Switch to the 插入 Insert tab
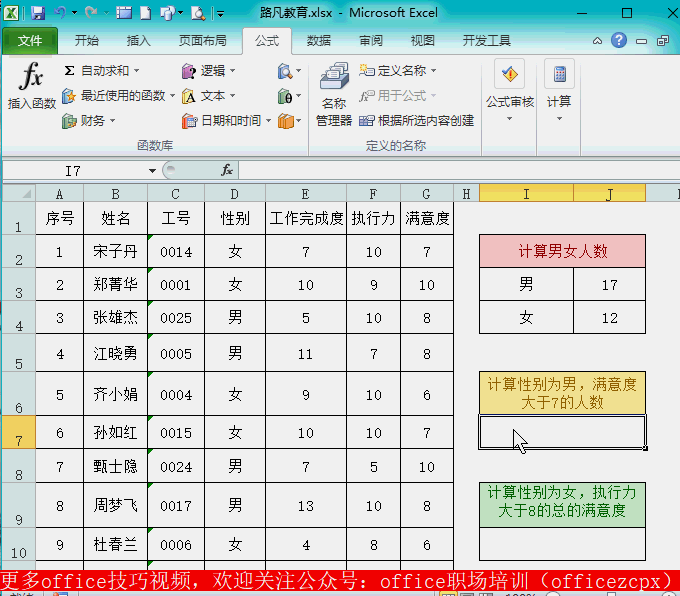The width and height of the screenshot is (680, 596). (138, 41)
